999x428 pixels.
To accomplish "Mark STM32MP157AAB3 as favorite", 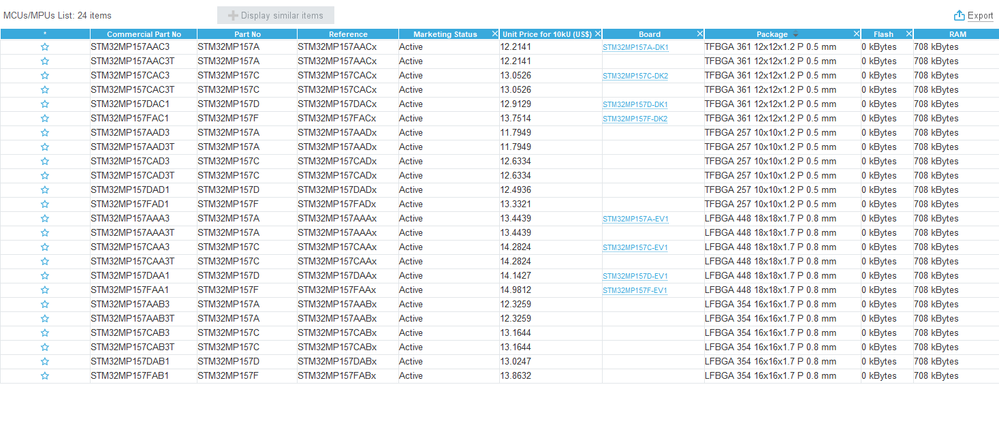I will 45,305.
